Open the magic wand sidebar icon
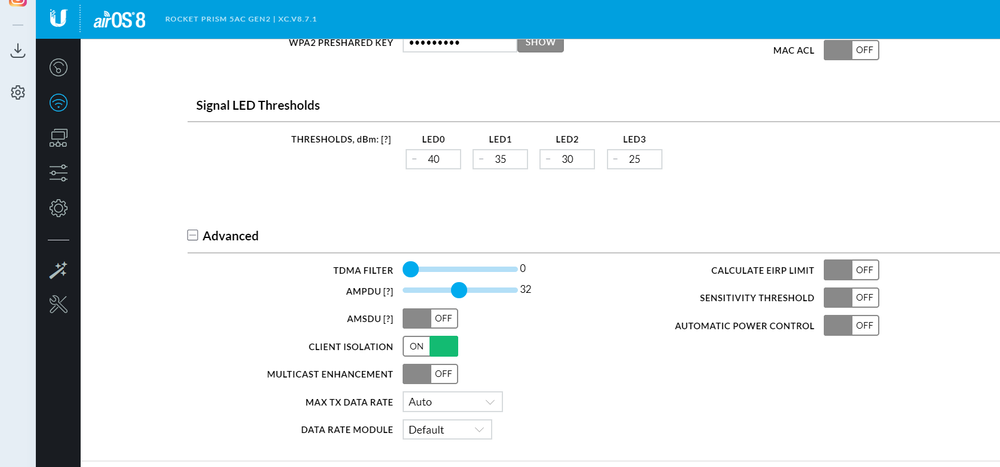The image size is (1000, 467). [58, 270]
